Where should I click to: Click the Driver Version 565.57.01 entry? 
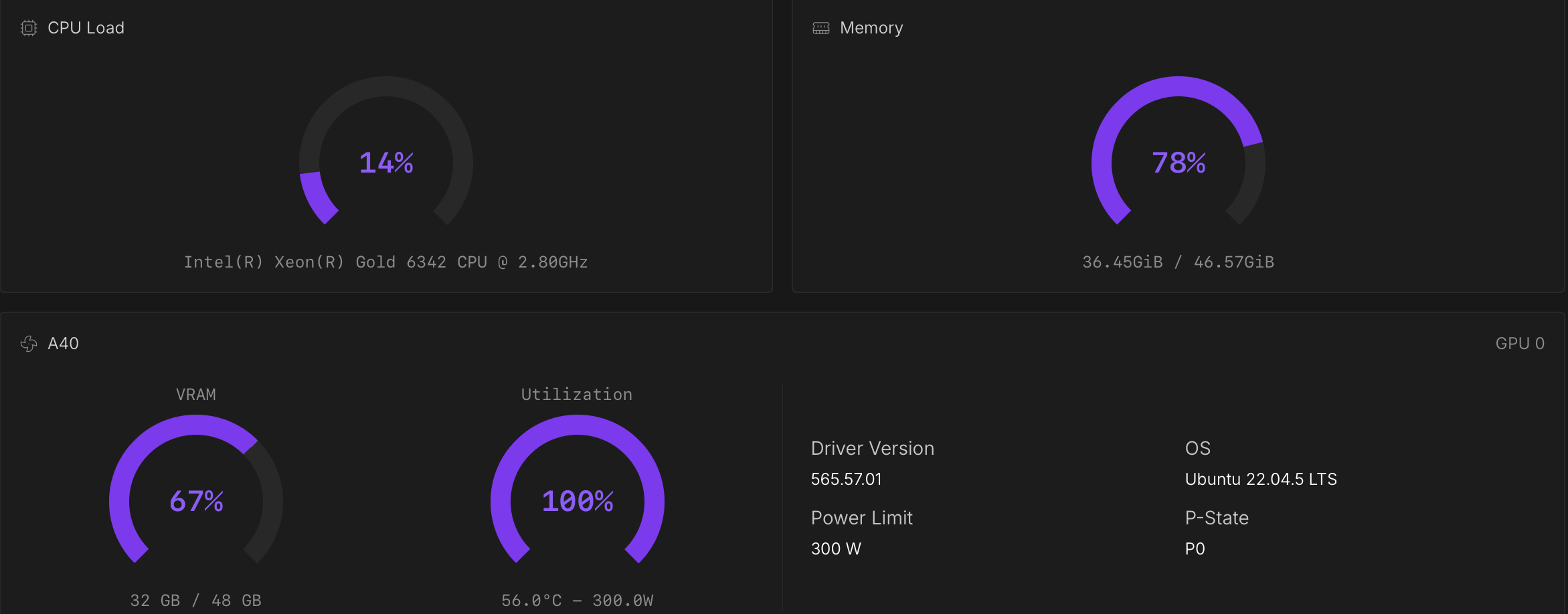pos(846,479)
